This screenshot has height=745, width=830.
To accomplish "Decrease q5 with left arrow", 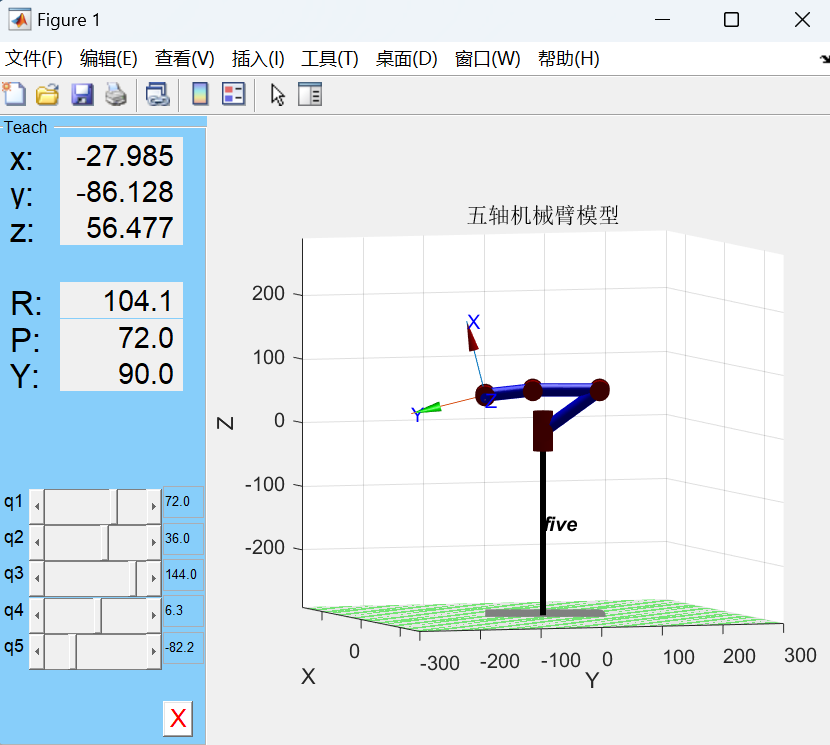I will (37, 651).
